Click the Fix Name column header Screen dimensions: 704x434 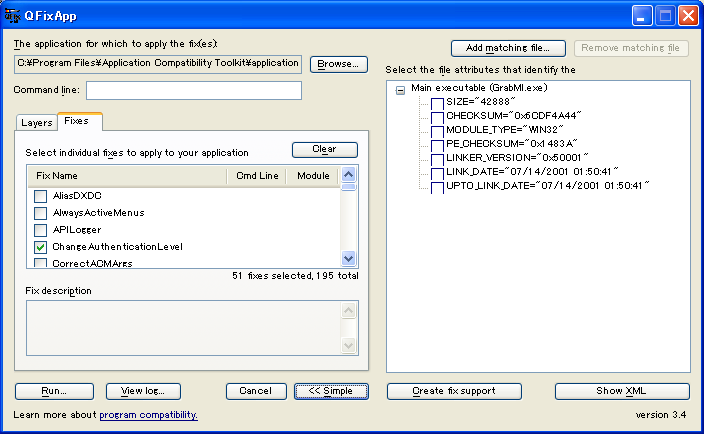[x=127, y=176]
